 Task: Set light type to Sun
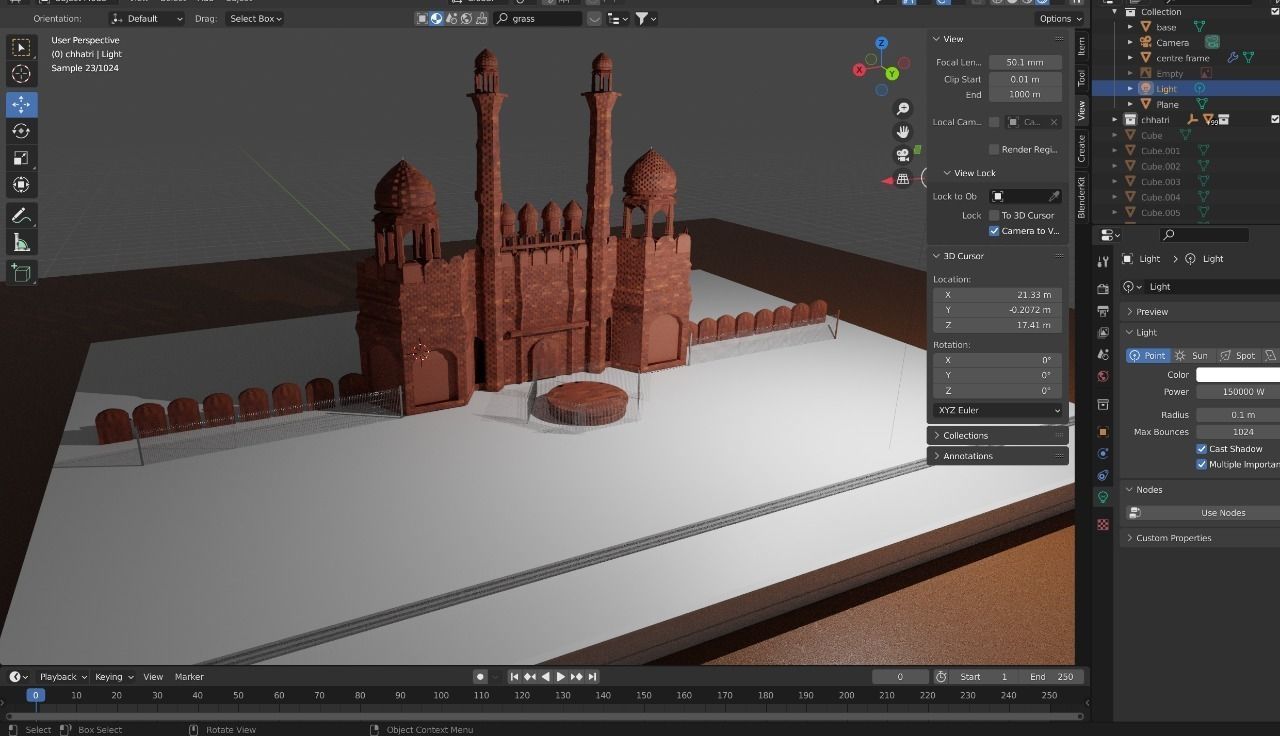(x=1192, y=356)
